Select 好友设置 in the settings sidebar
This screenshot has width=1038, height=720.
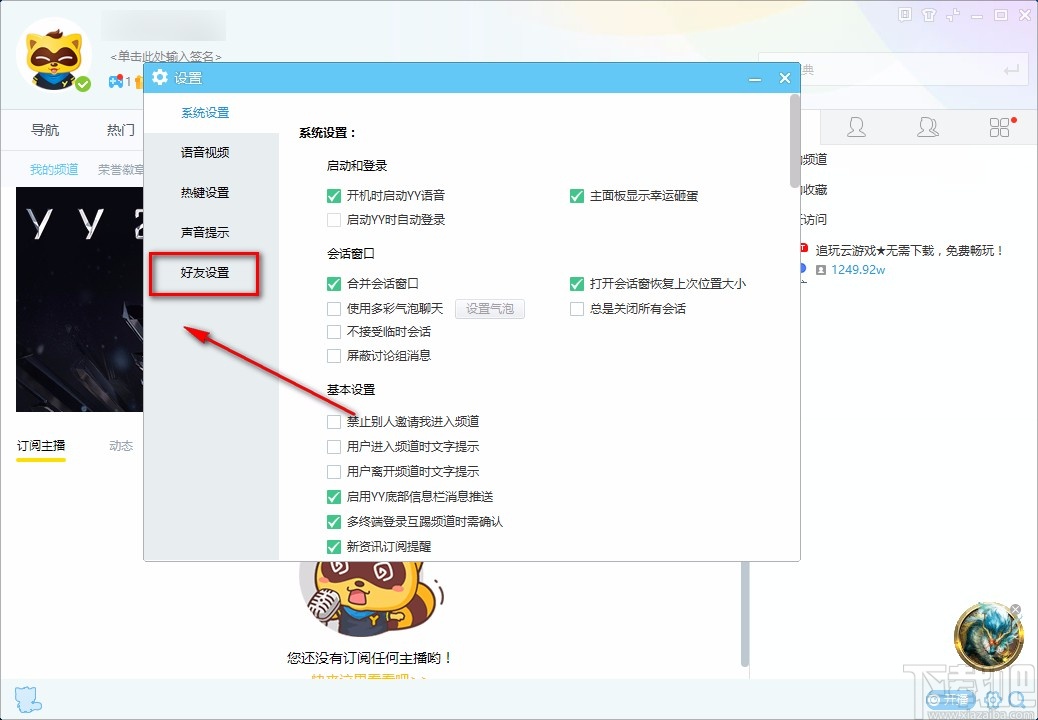pos(205,273)
